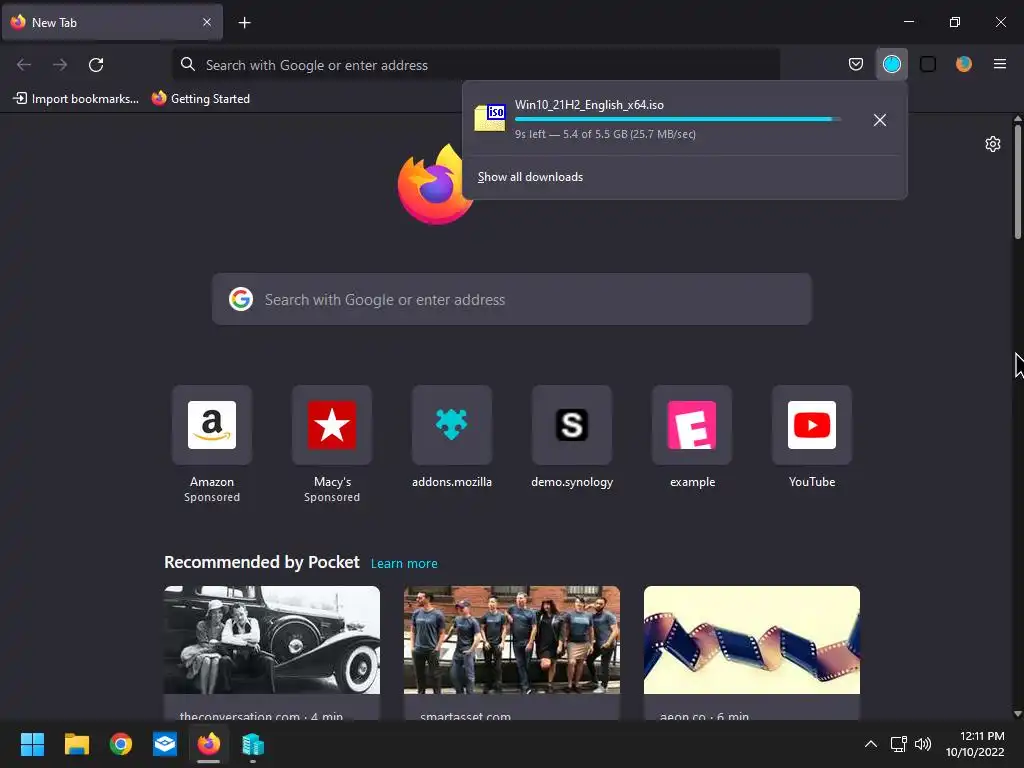The image size is (1024, 768).
Task: Click the Google logo in the search box
Action: [x=241, y=299]
